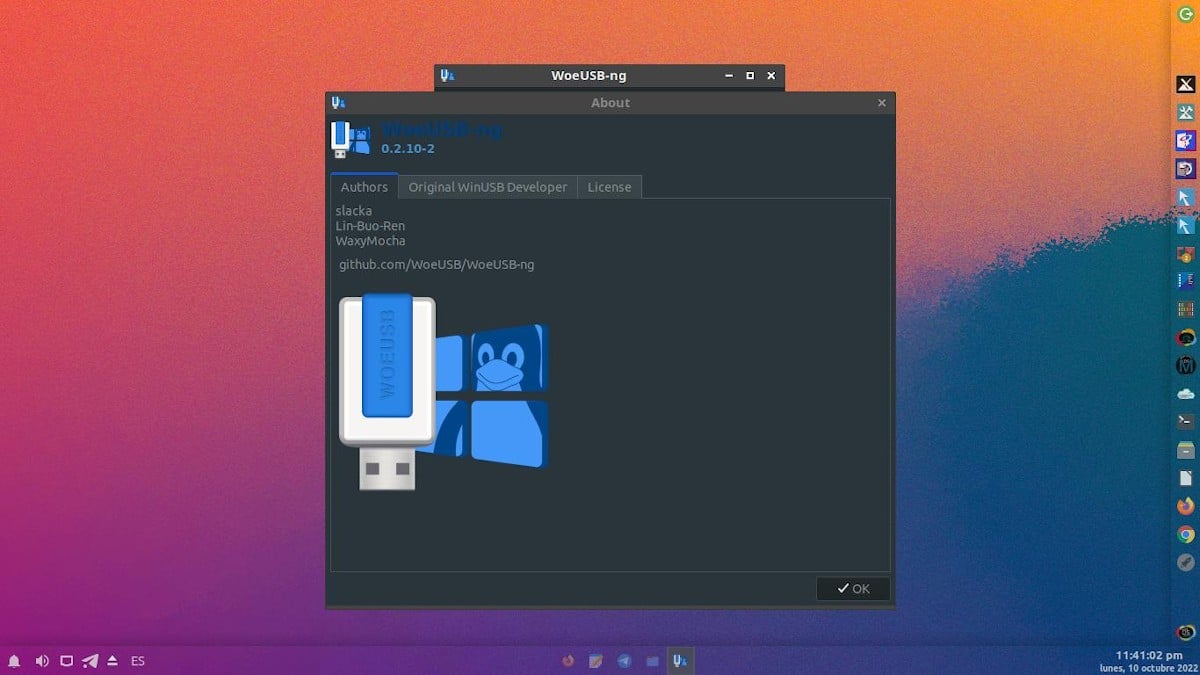
Task: Open the github.com/WoeUSB/WoeUSB-ng link
Action: click(435, 264)
